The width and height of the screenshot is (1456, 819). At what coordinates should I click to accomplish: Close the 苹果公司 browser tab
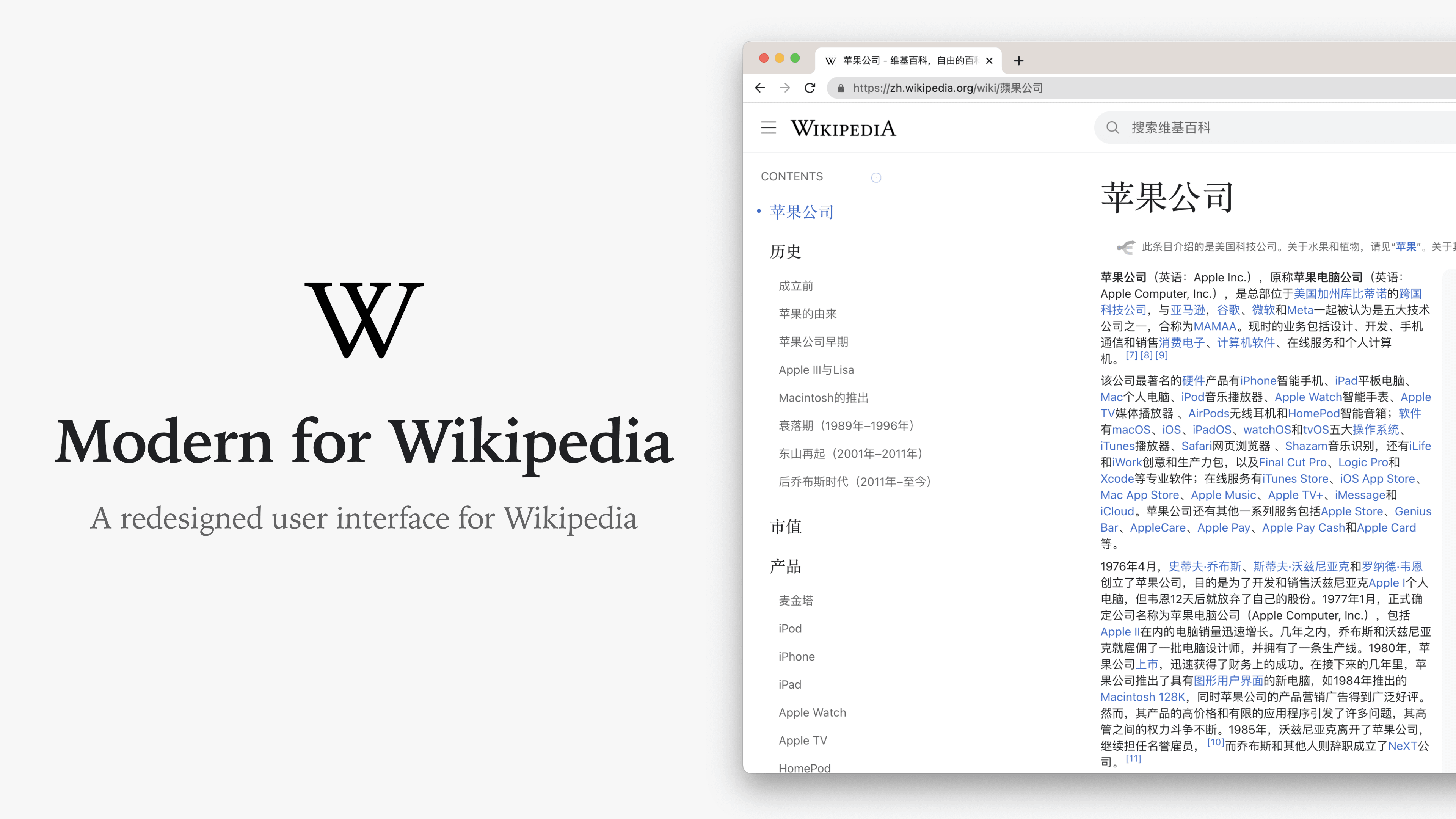[x=989, y=61]
